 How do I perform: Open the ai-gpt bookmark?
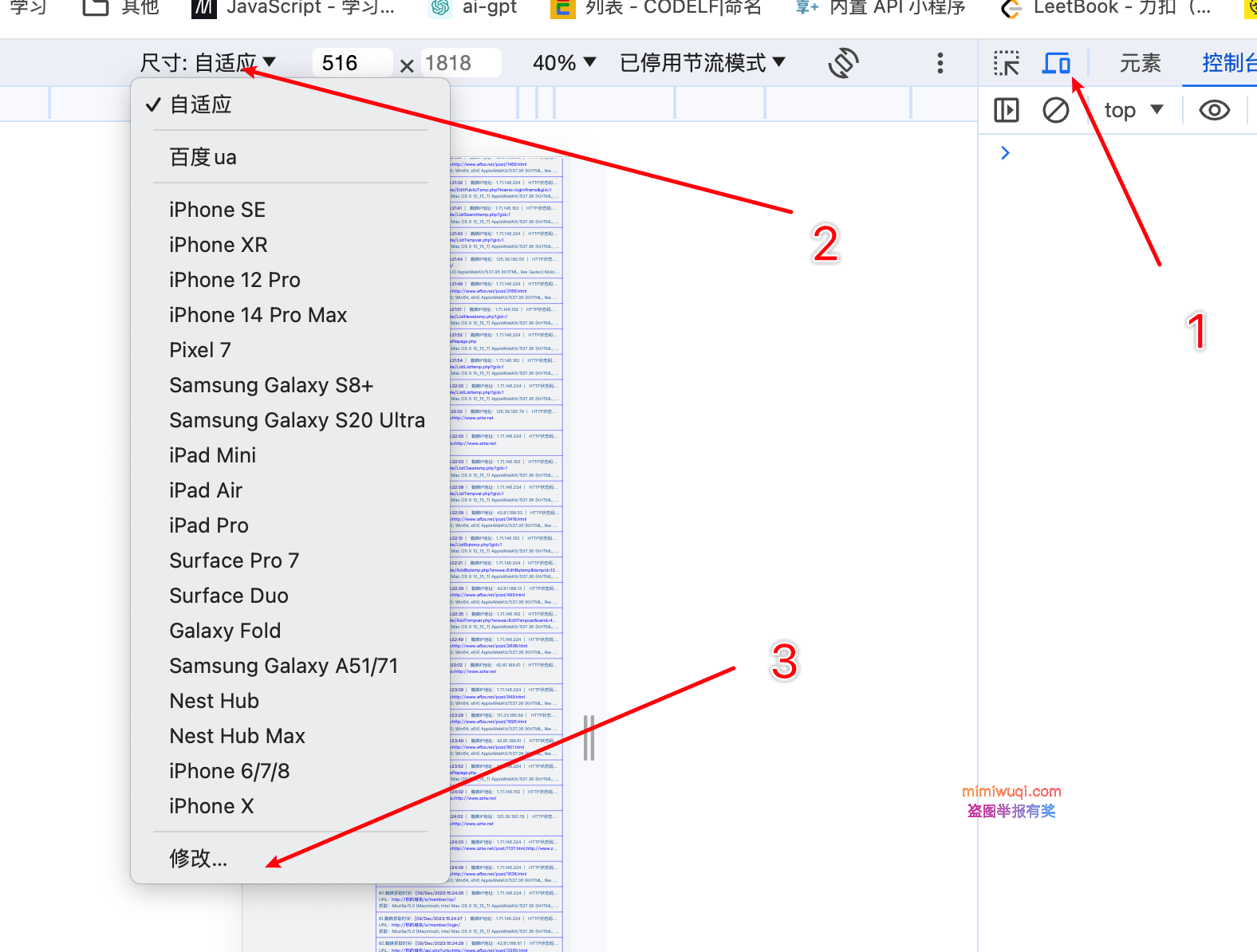click(x=473, y=7)
